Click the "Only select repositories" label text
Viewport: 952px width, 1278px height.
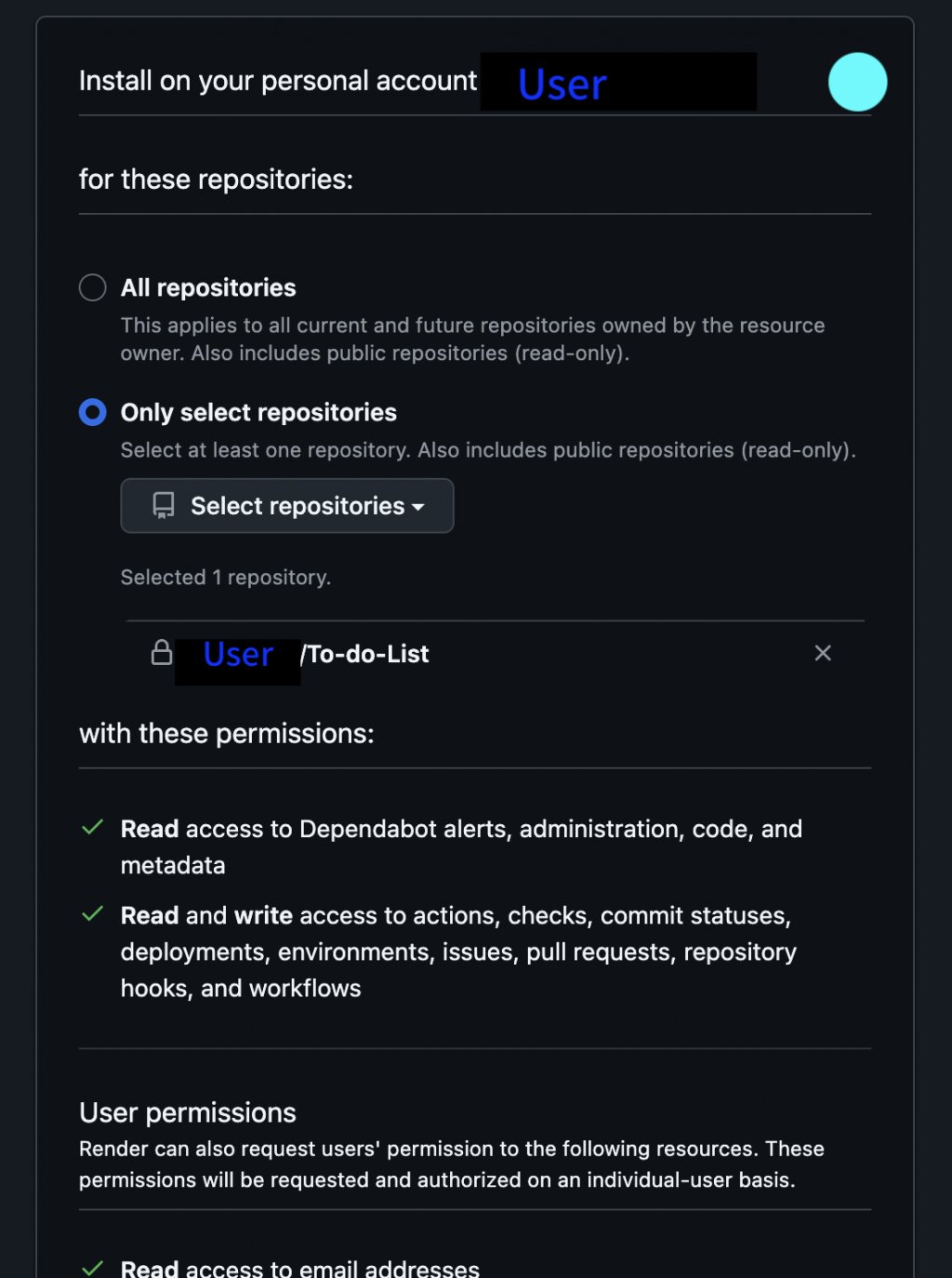tap(258, 412)
